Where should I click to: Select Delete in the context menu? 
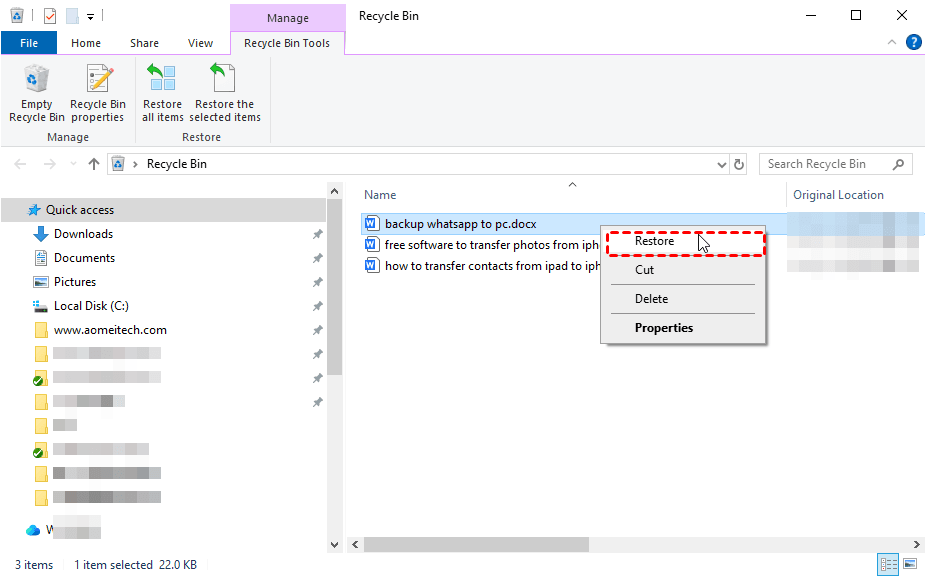(651, 299)
